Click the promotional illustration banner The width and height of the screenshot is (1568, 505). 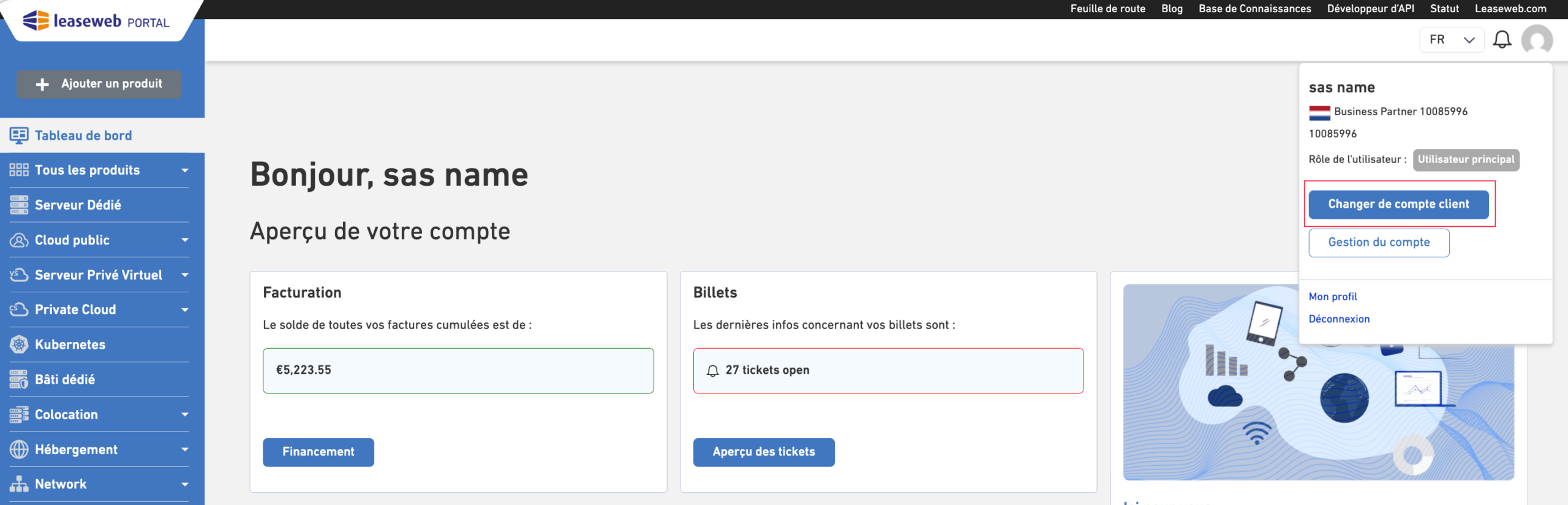(x=1318, y=382)
